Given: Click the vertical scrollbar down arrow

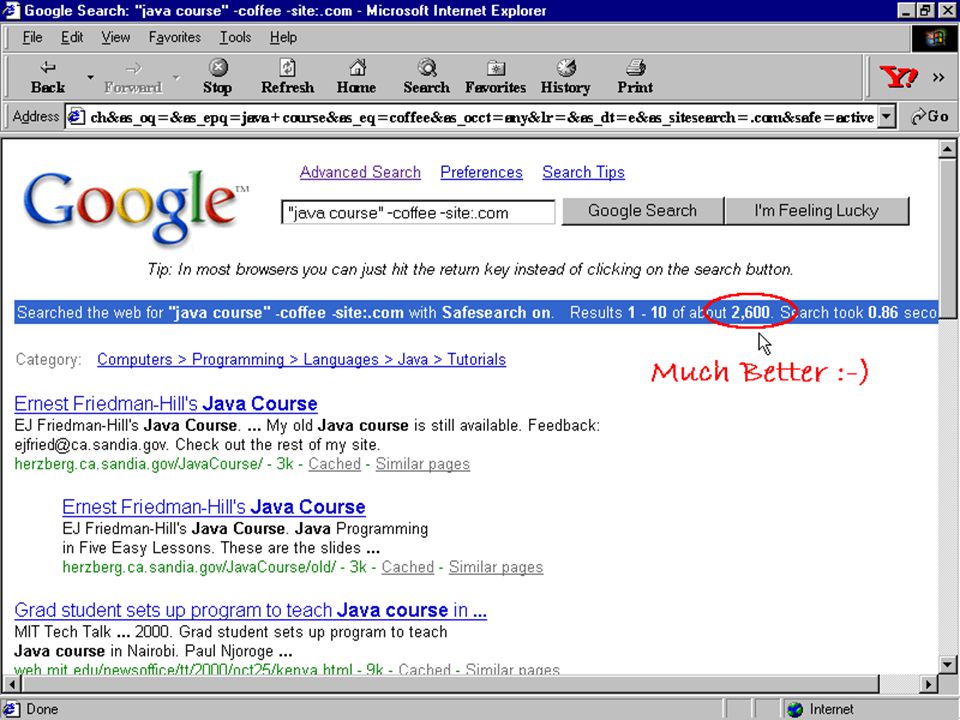Looking at the screenshot, I should pyautogui.click(x=947, y=664).
